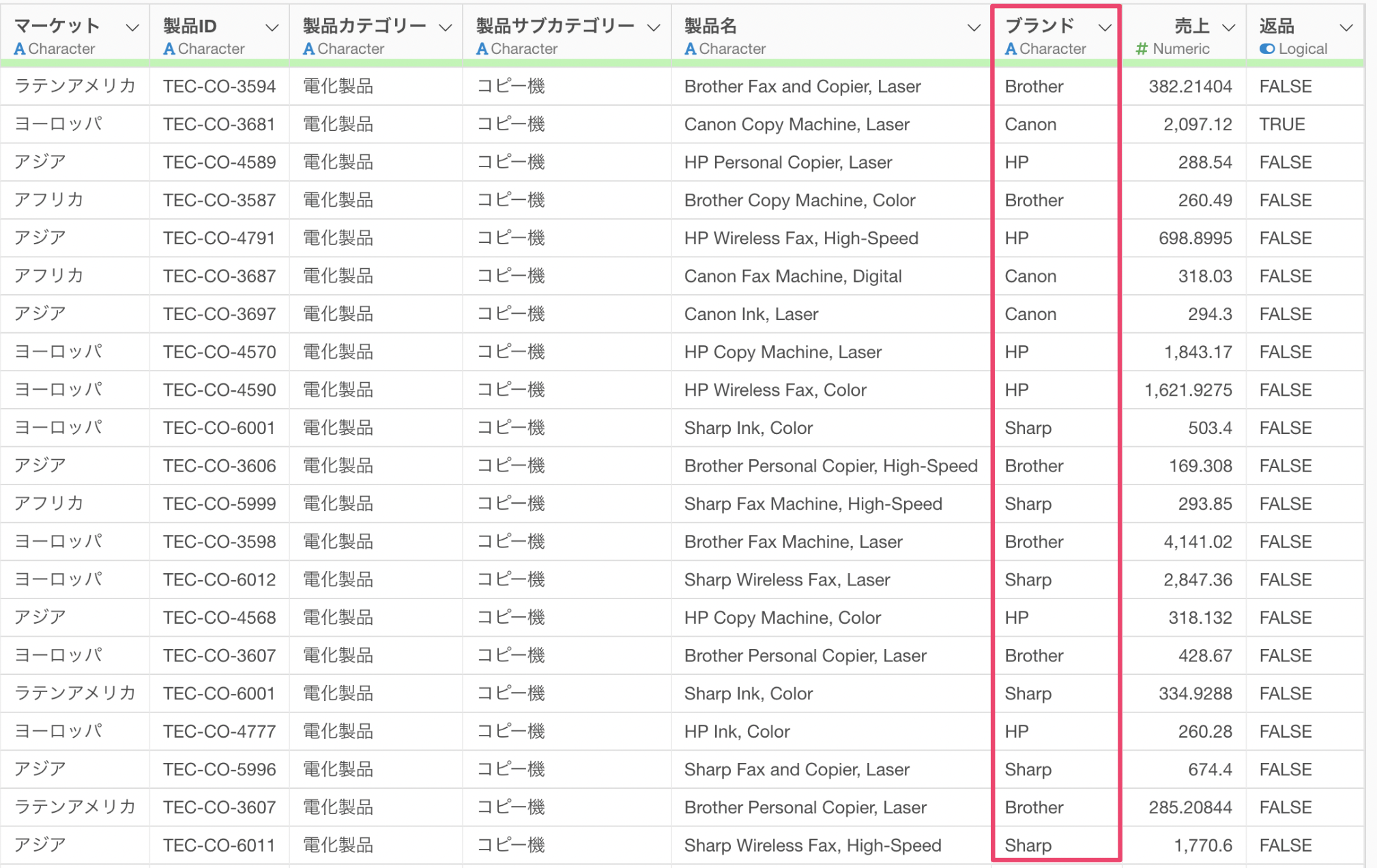Open the マーケット column dropdown menu
Viewport: 1377px width, 868px height.
click(132, 28)
